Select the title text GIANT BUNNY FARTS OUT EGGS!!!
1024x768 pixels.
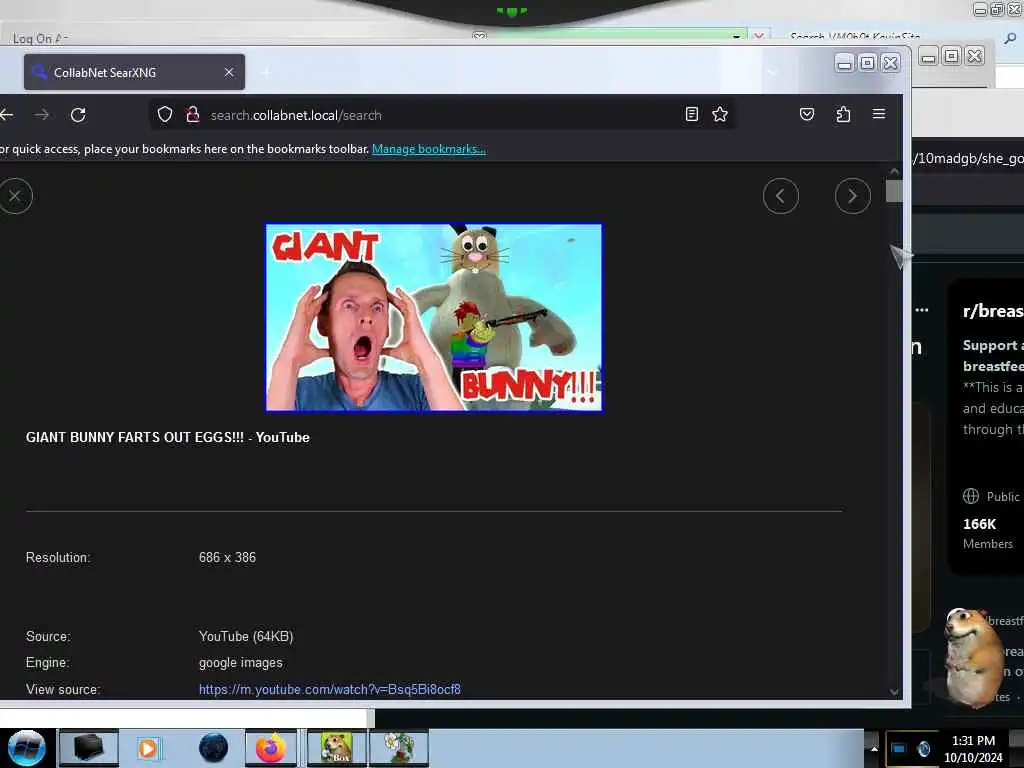tap(135, 438)
